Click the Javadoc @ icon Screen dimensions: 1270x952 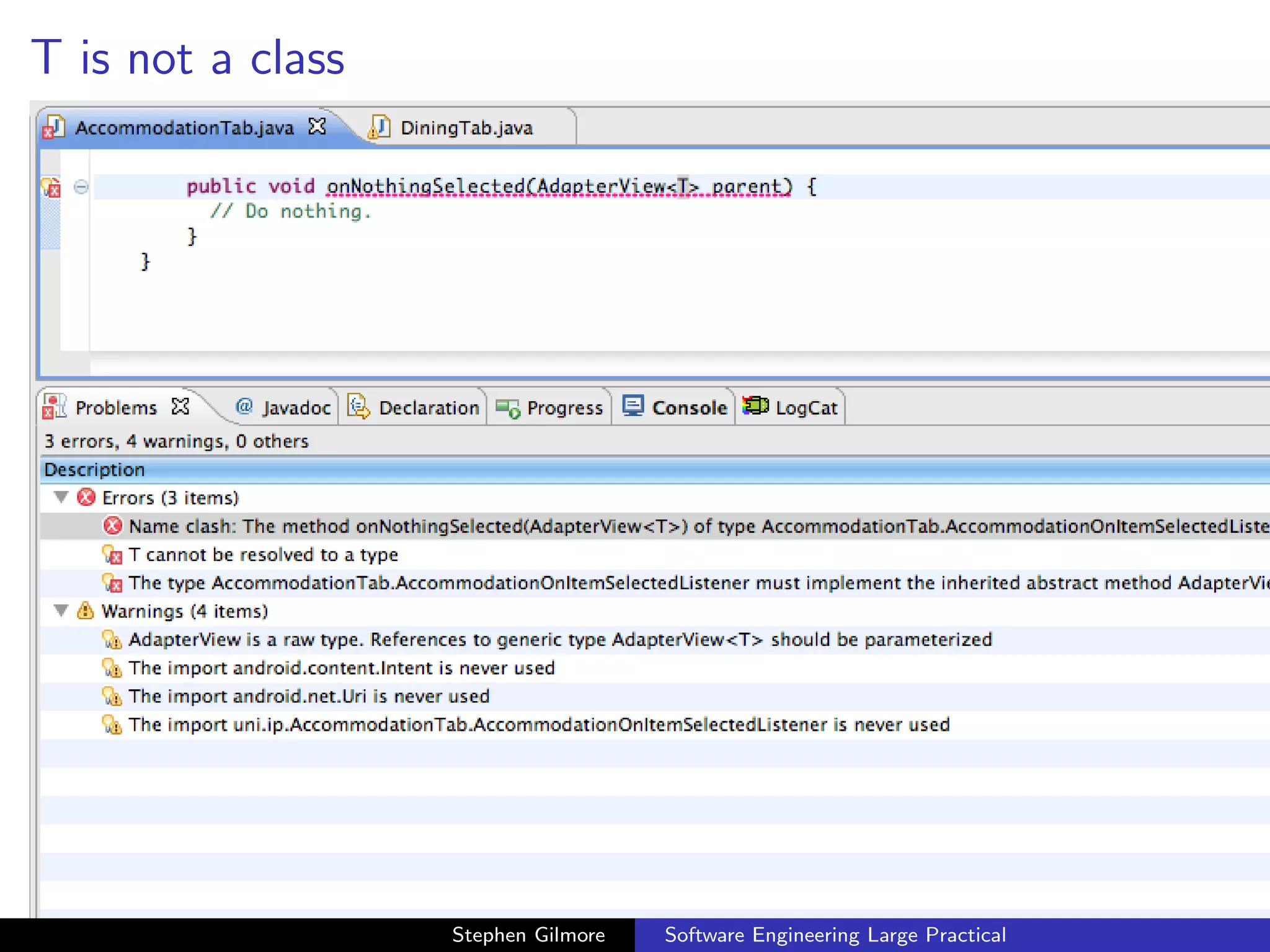(244, 406)
